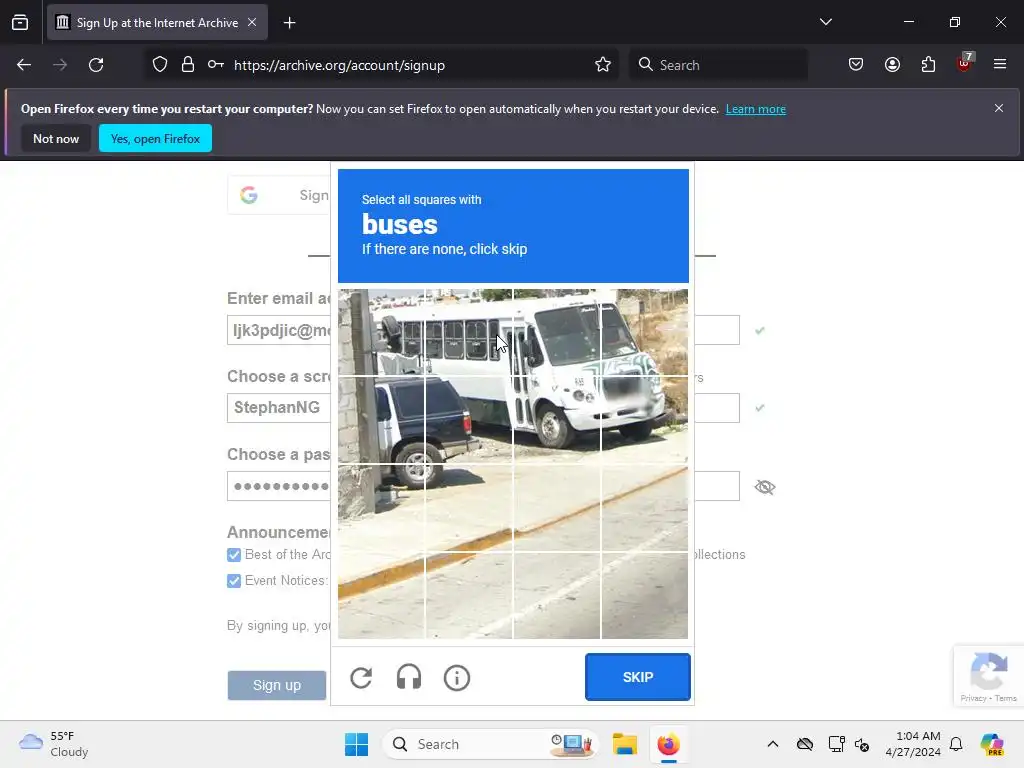Screen dimensions: 1024x768
Task: Bookmark this page with star
Action: [x=603, y=65]
